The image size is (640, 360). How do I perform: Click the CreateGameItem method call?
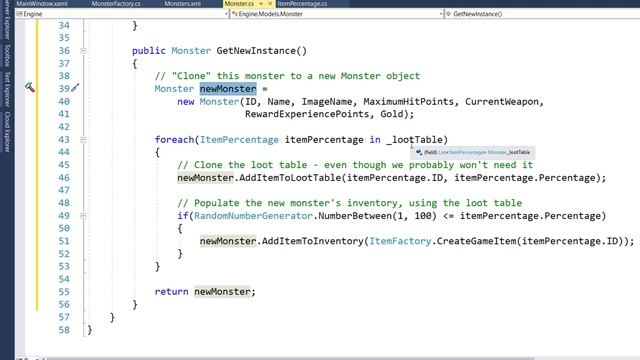tap(476, 241)
